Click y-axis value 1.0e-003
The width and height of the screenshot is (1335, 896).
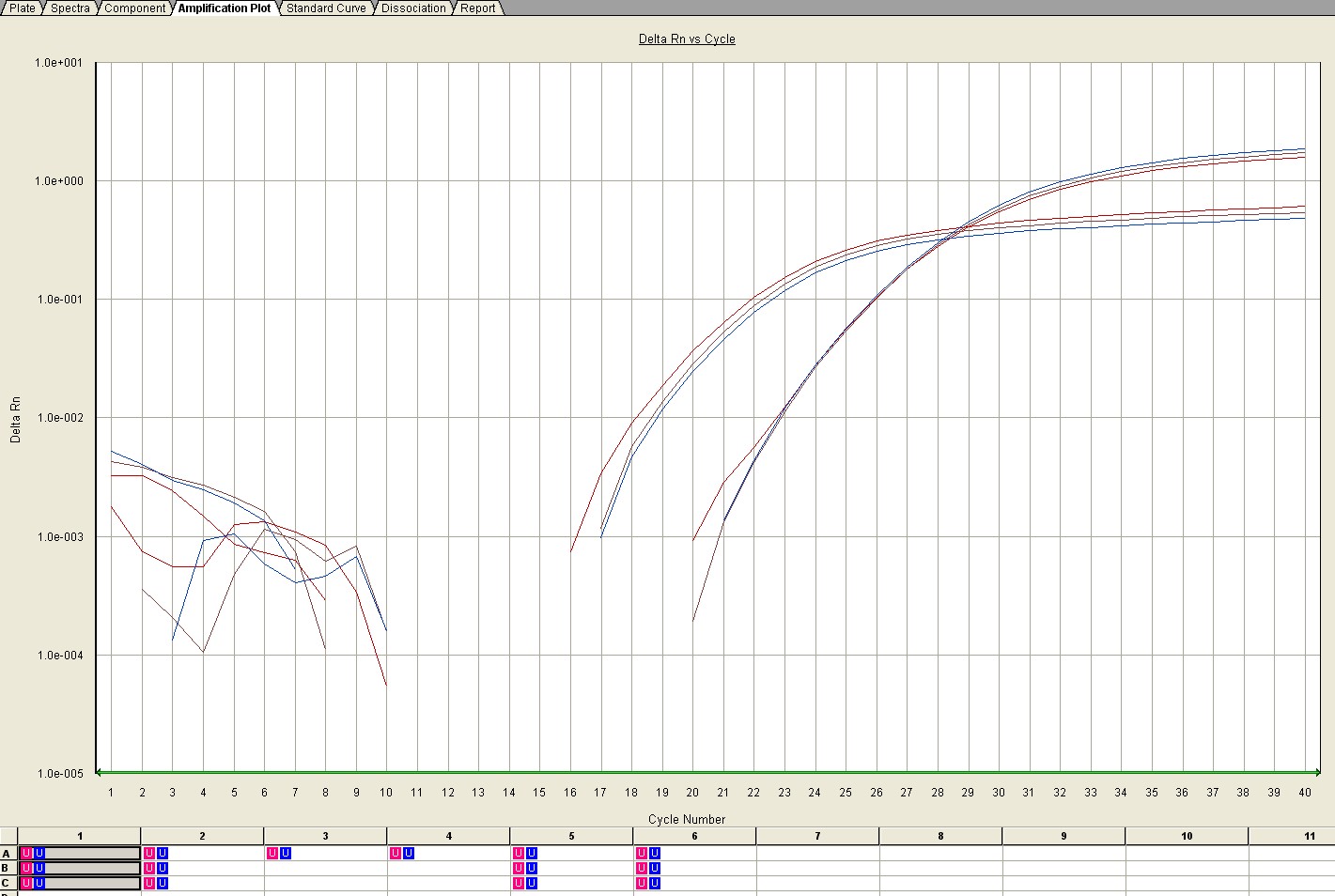click(x=58, y=537)
